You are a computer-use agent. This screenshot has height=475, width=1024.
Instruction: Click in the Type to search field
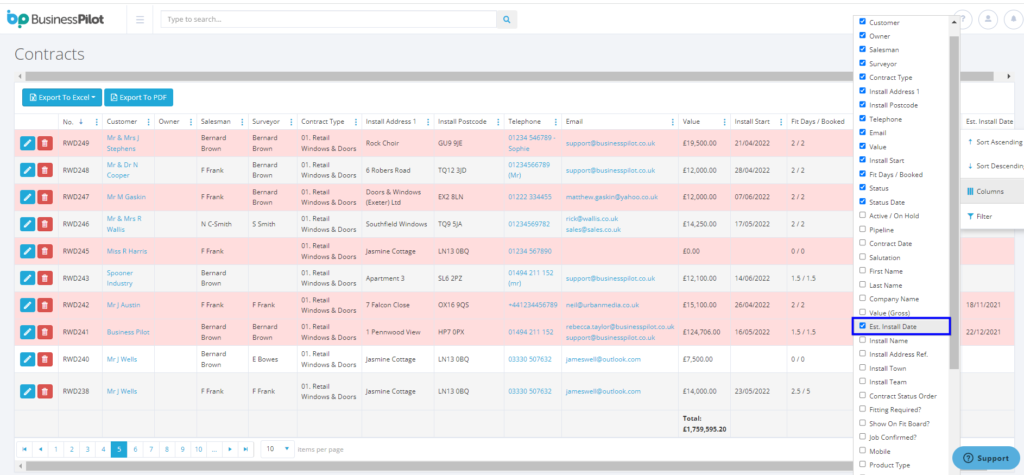tap(328, 19)
